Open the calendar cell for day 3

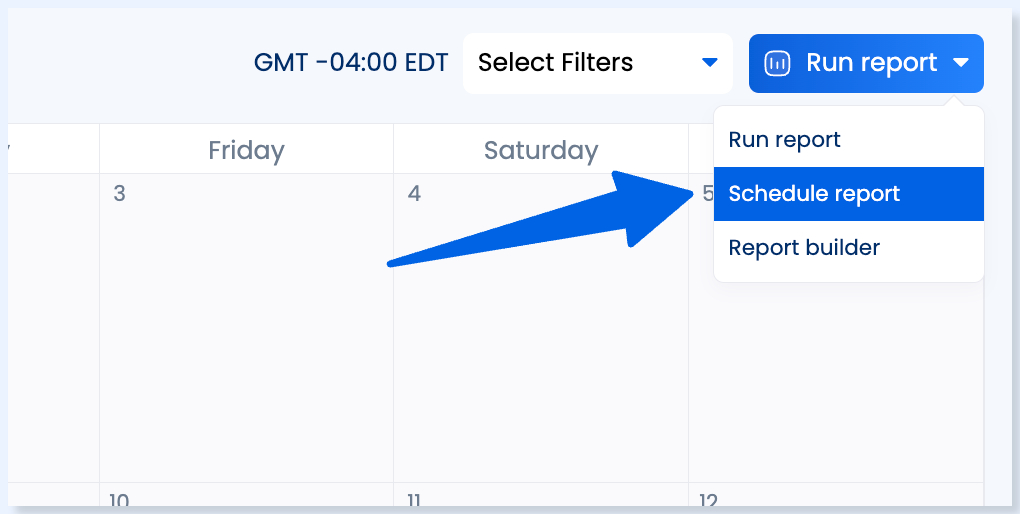point(247,328)
